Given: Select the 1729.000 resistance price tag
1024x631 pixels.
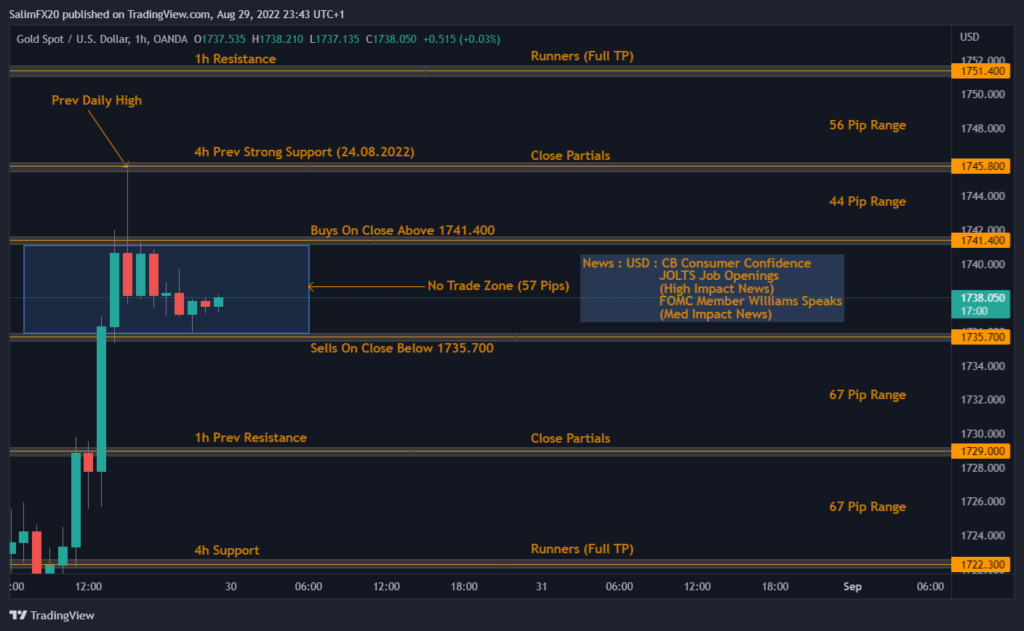Looking at the screenshot, I should click(981, 451).
